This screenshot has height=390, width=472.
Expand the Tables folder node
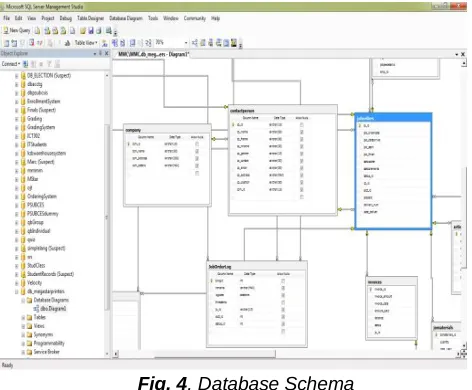click(x=23, y=318)
